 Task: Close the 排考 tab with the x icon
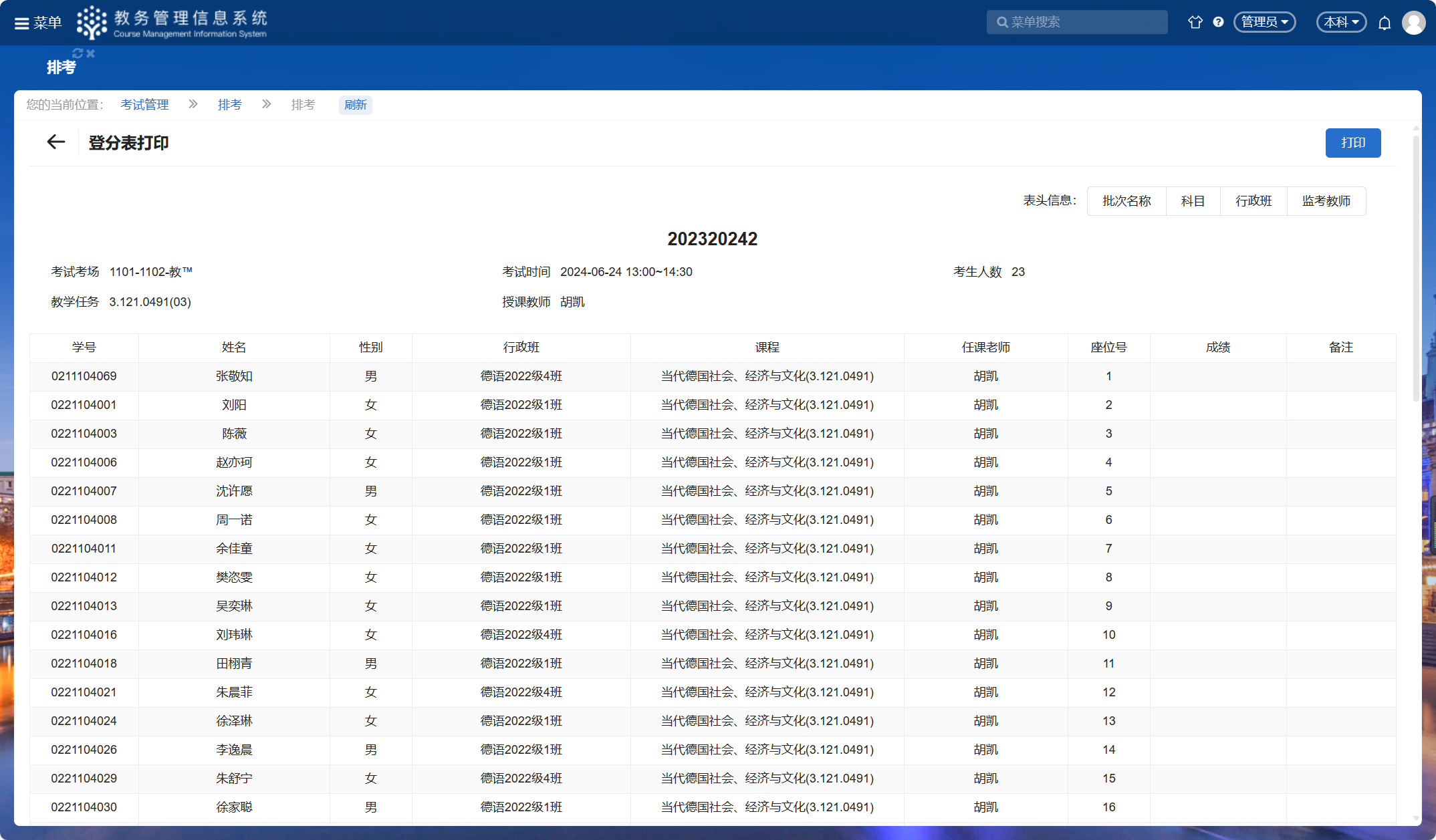pos(91,53)
